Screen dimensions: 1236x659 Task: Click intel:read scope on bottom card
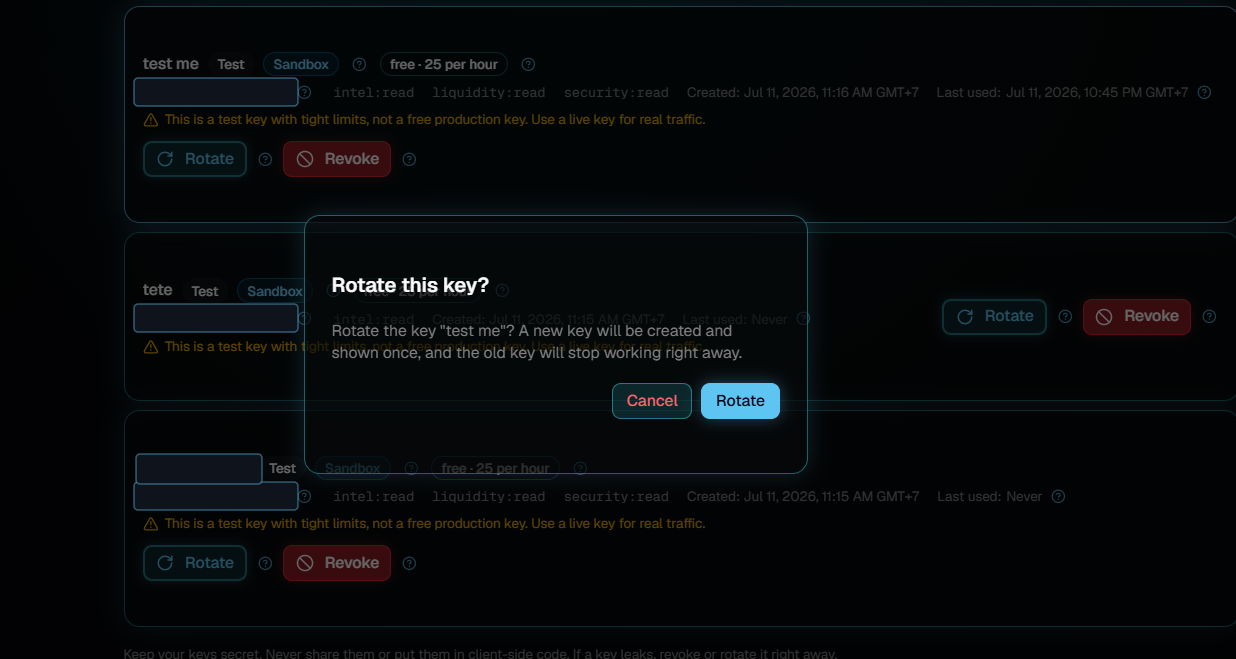point(374,496)
